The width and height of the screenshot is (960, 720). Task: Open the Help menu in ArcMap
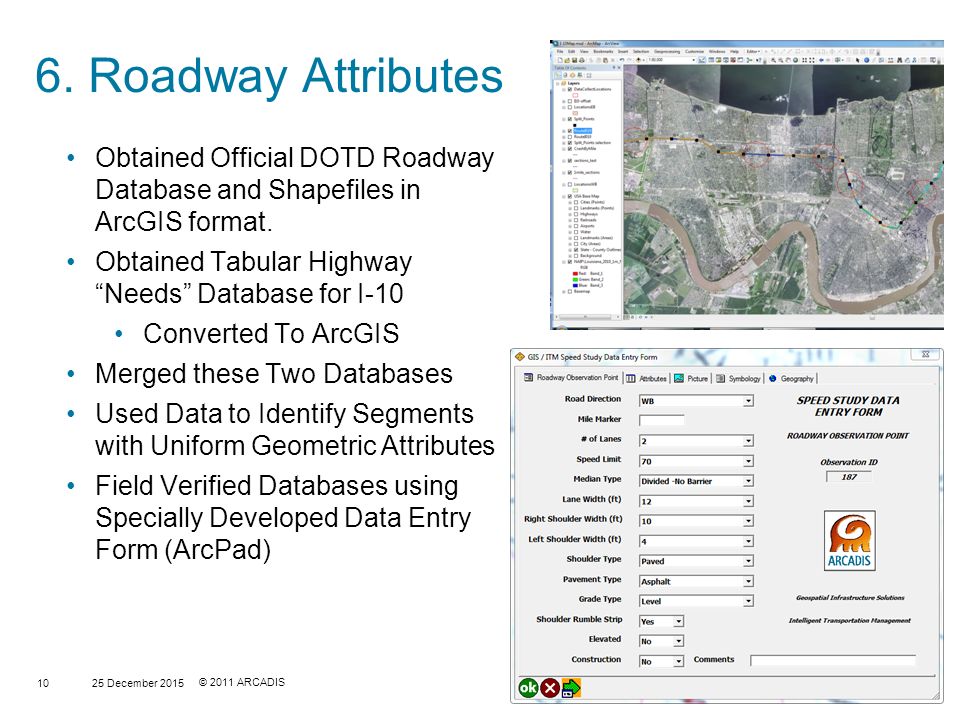[734, 51]
